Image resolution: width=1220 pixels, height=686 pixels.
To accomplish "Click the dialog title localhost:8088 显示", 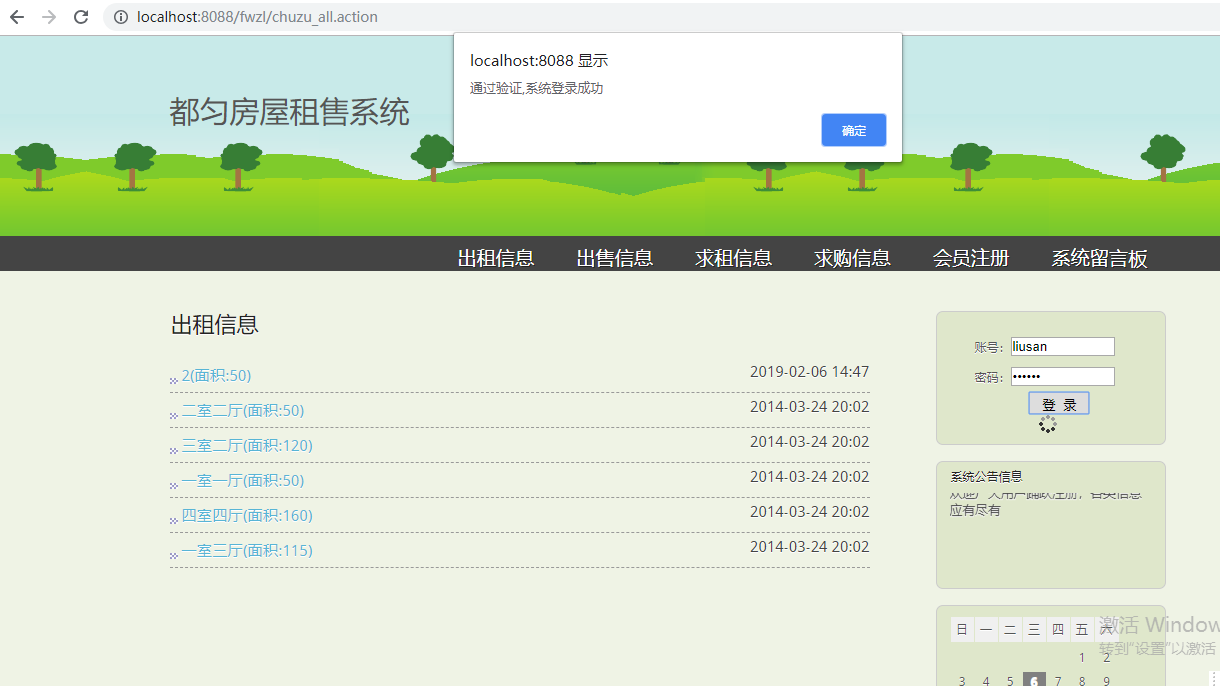I will tap(539, 61).
